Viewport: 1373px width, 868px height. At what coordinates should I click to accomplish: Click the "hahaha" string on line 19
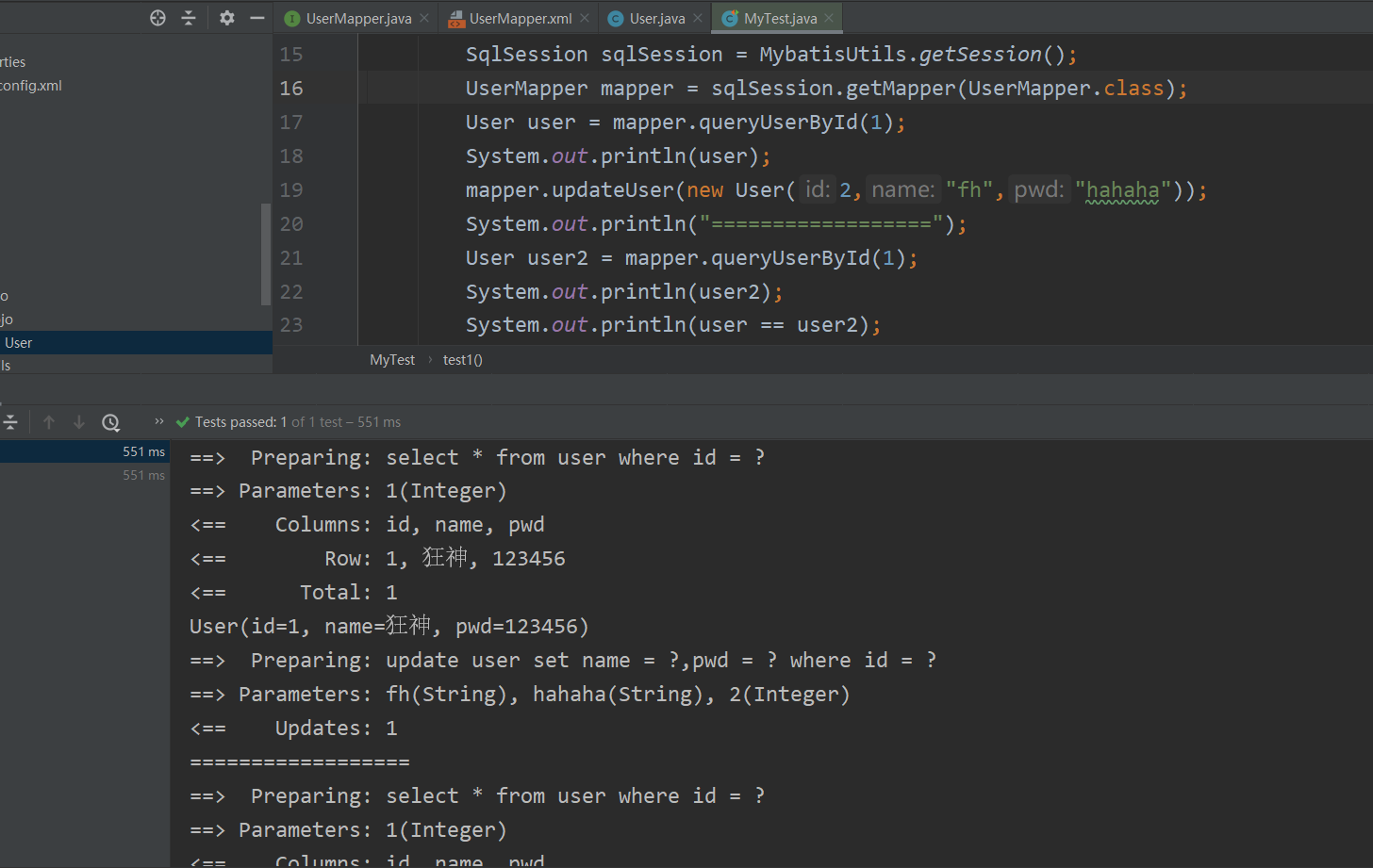[1122, 190]
